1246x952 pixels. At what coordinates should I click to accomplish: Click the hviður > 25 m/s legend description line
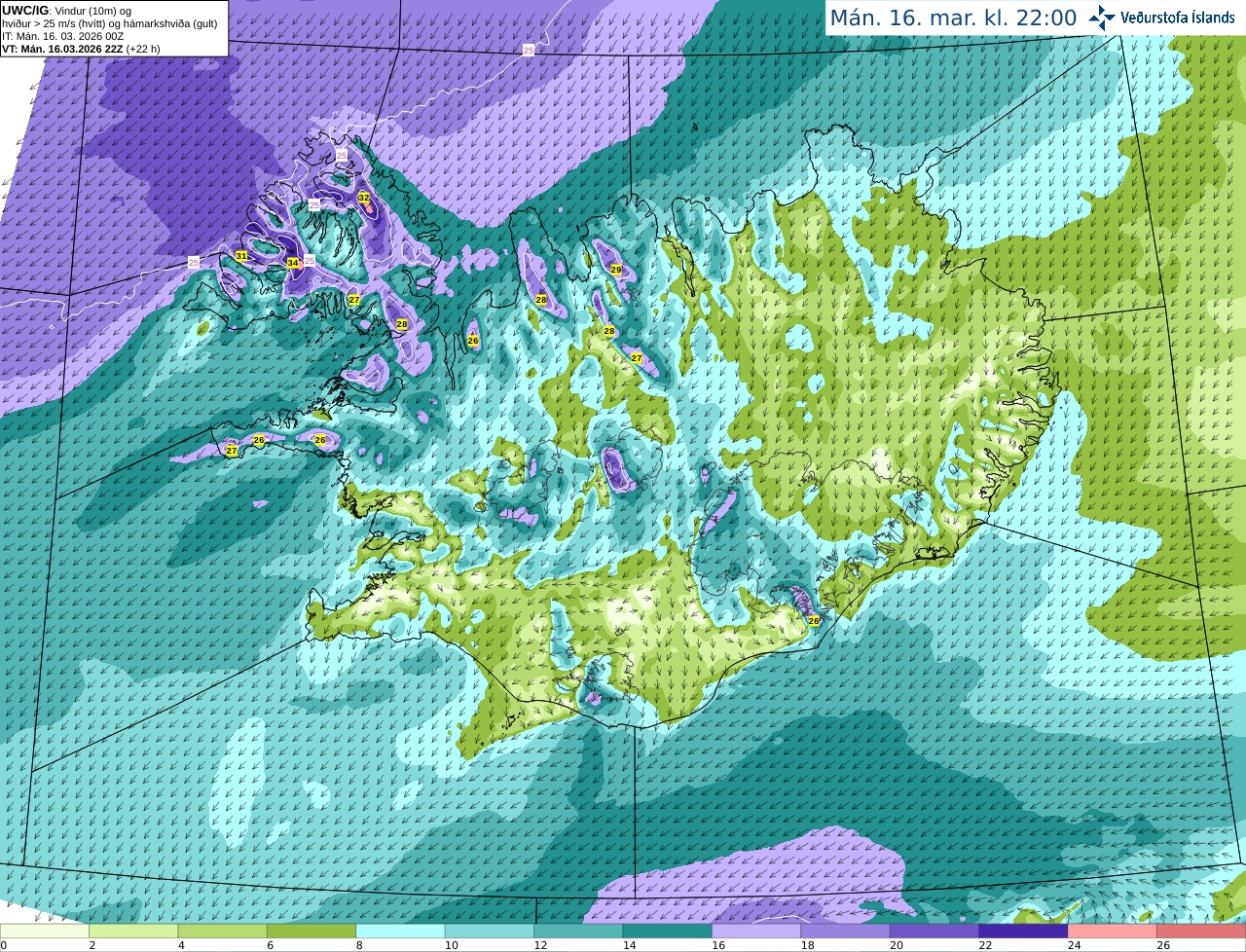click(x=110, y=23)
